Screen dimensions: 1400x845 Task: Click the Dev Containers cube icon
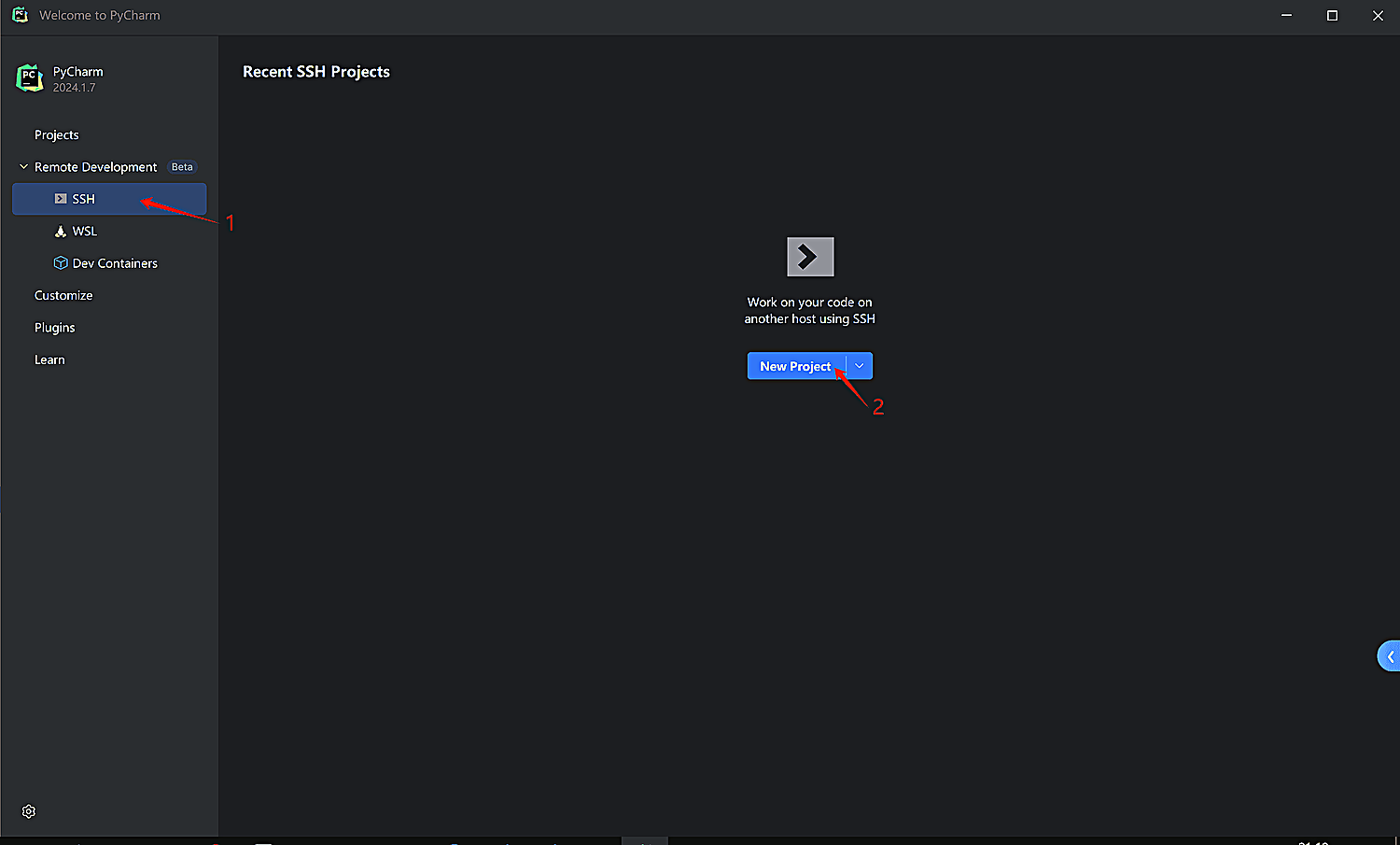click(61, 263)
